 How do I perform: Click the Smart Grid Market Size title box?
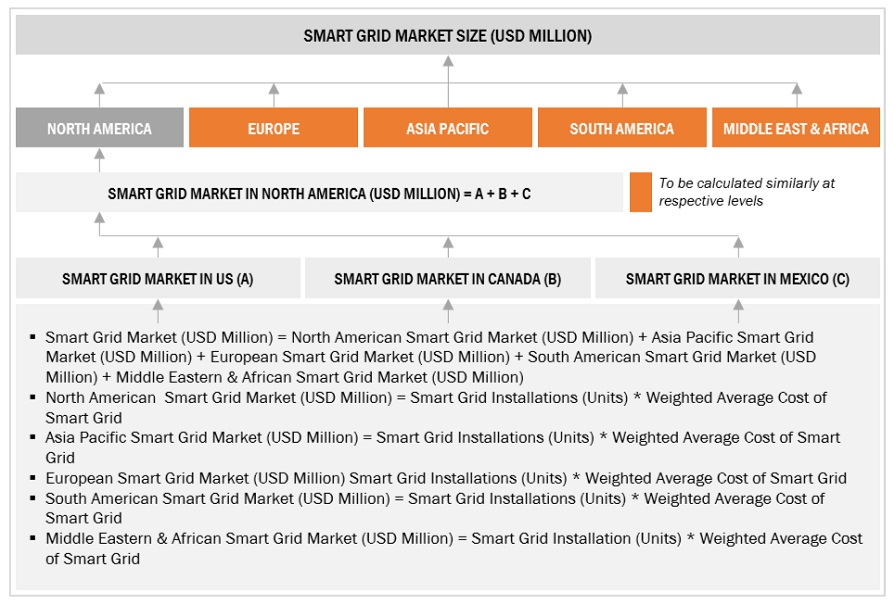coord(447,36)
